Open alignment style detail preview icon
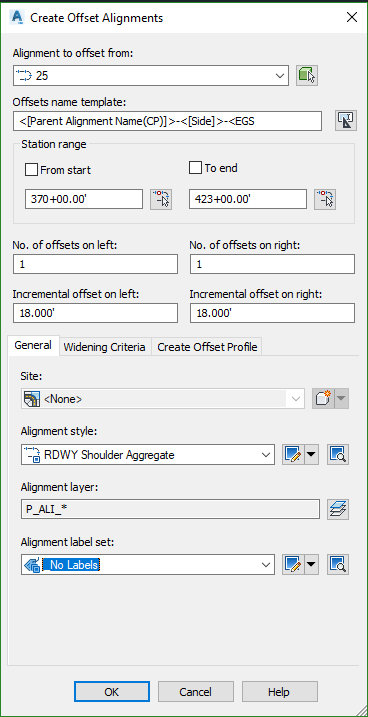Viewport: 368px width, 717px height. 338,455
